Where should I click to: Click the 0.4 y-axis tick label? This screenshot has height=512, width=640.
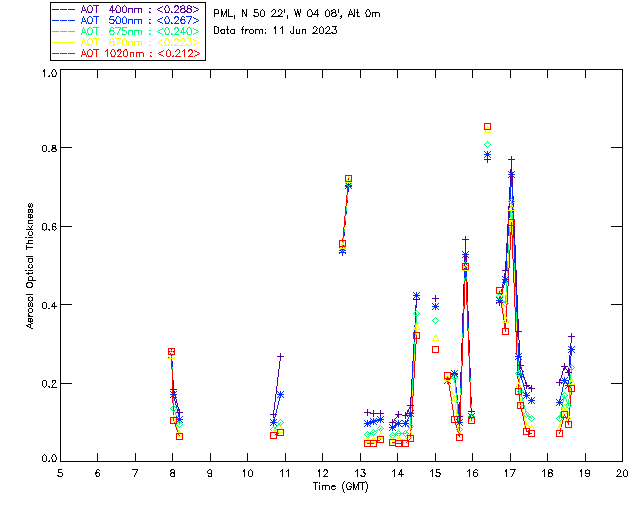[x=49, y=305]
